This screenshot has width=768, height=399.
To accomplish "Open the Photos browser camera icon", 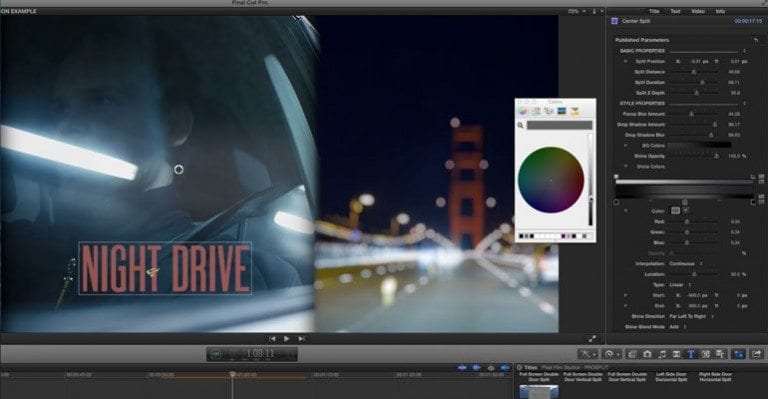I will tap(647, 354).
